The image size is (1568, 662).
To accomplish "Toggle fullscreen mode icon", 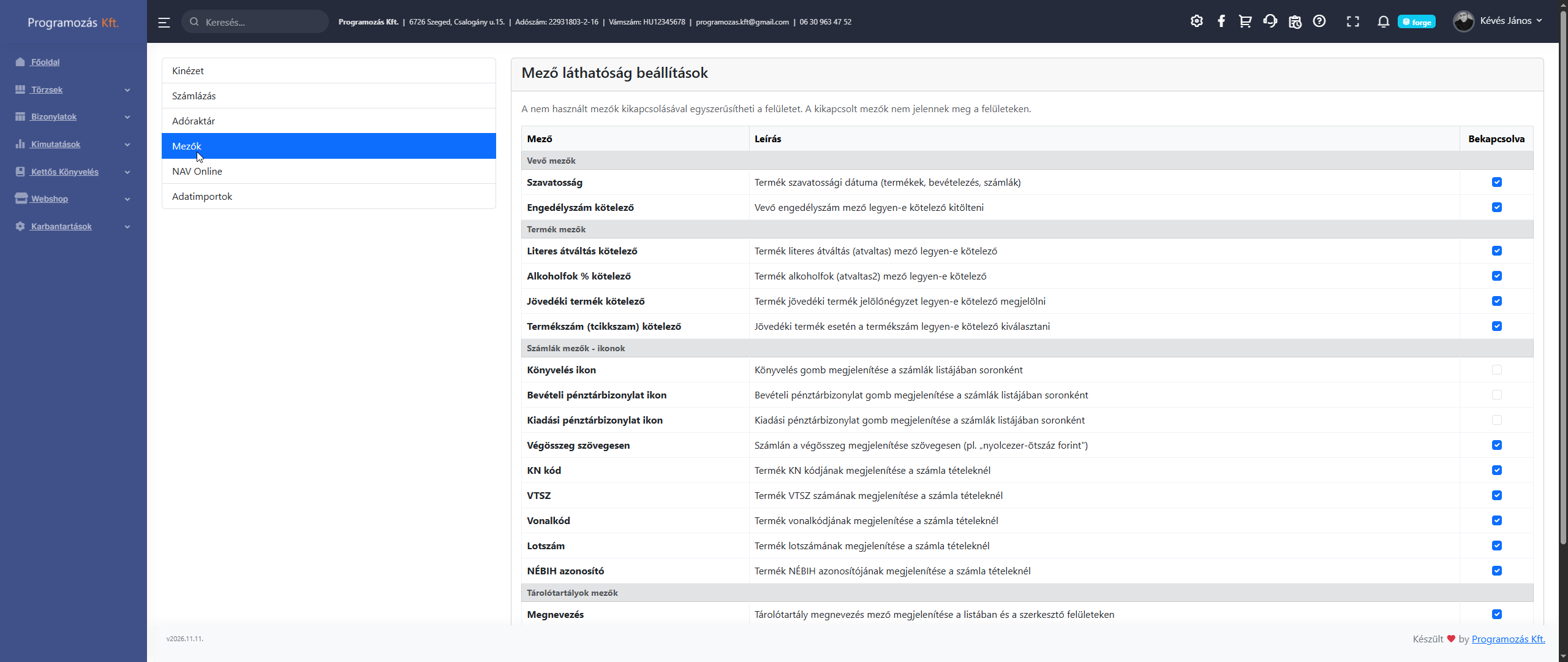I will coord(1352,21).
